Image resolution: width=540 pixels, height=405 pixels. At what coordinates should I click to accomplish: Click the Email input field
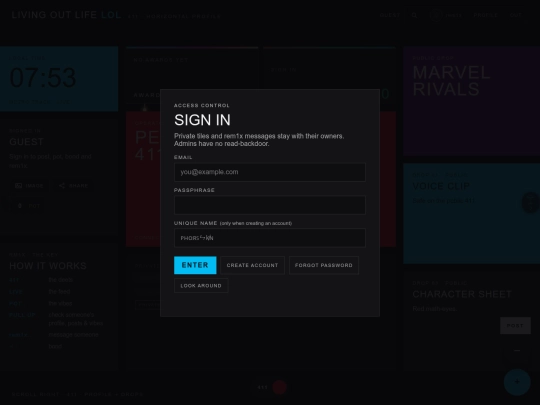(270, 172)
